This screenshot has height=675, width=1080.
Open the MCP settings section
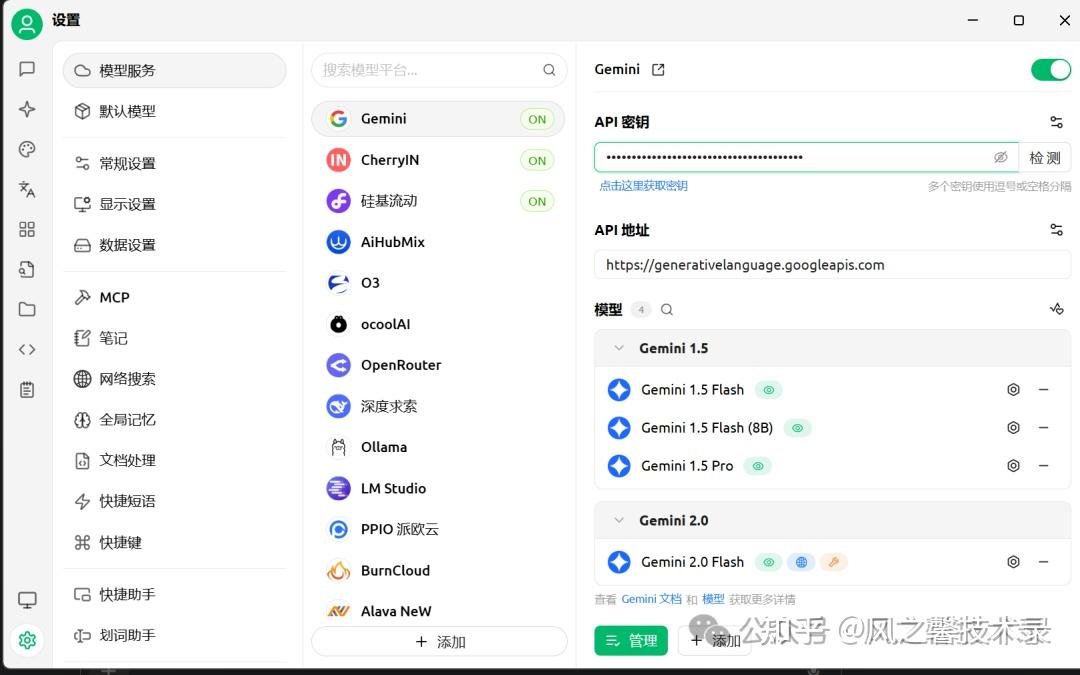point(114,297)
